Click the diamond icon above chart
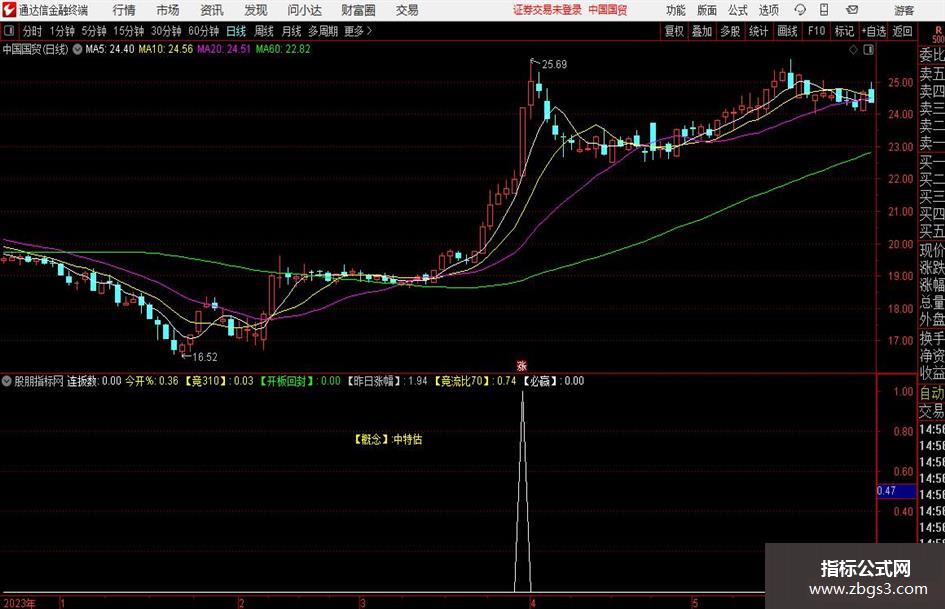The width and height of the screenshot is (945, 609). [853, 49]
